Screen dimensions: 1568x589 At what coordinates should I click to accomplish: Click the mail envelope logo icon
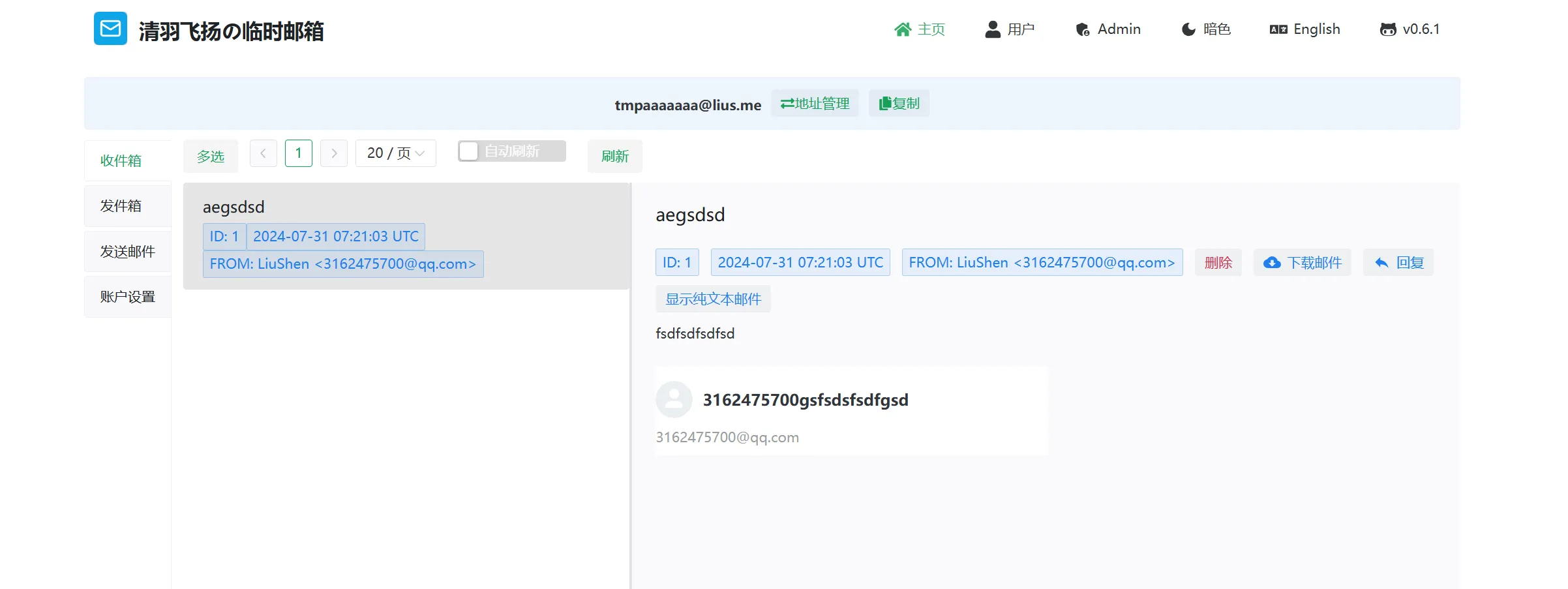pos(110,29)
